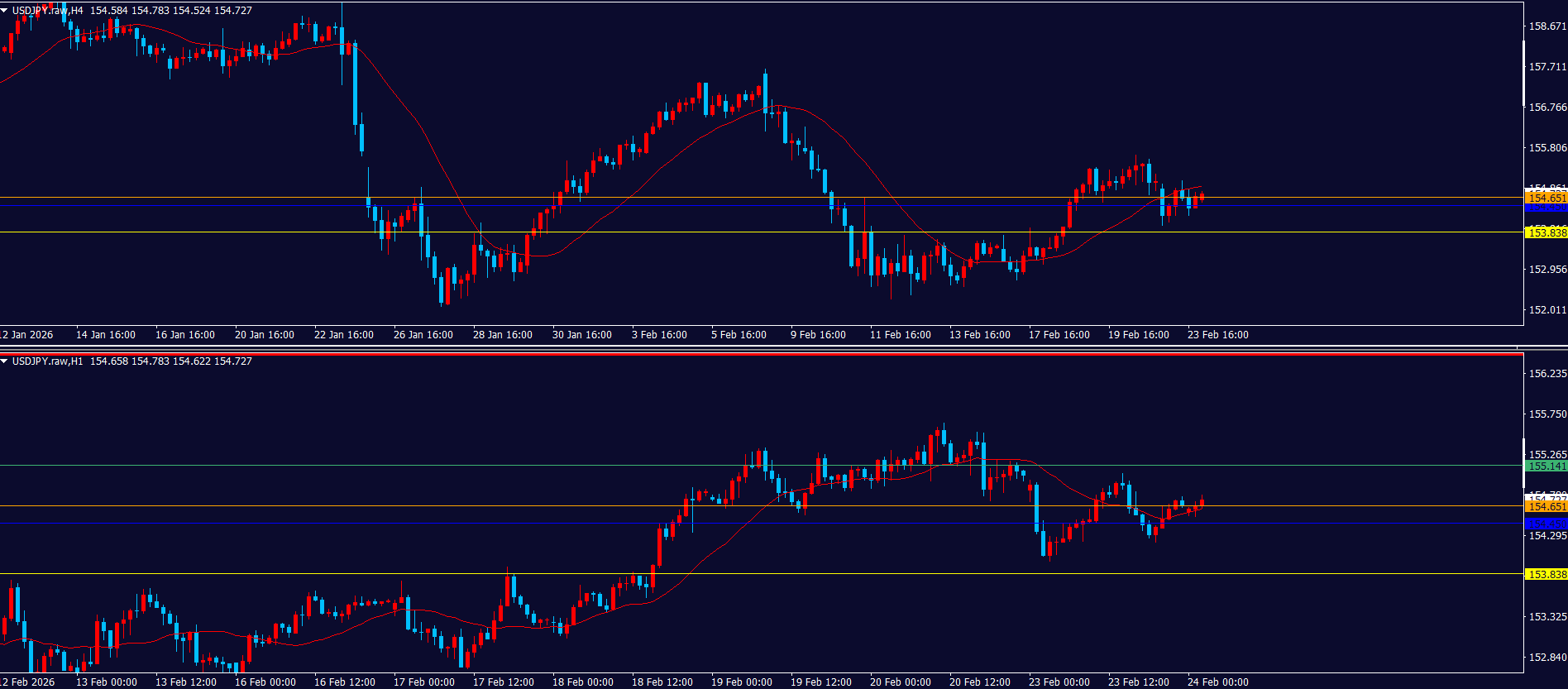Click the 156.235 value on H1 price scale
This screenshot has width=1568, height=689.
pos(1547,374)
